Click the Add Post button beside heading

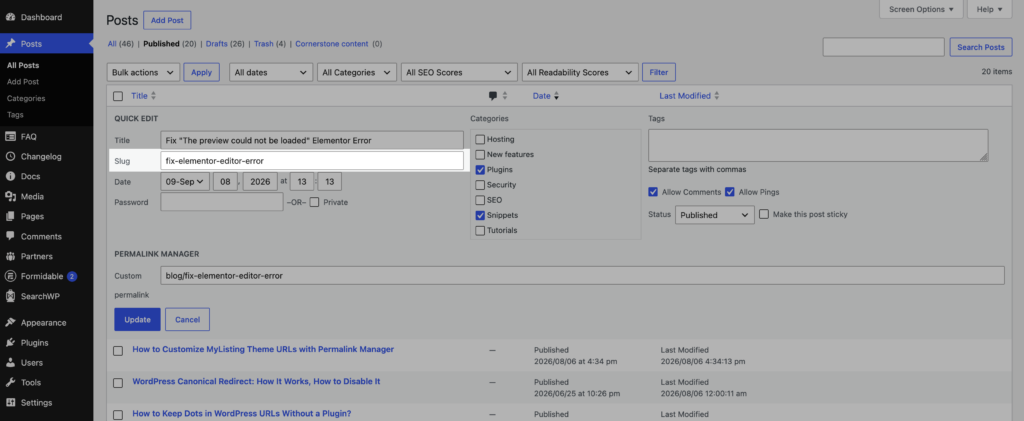tap(167, 20)
